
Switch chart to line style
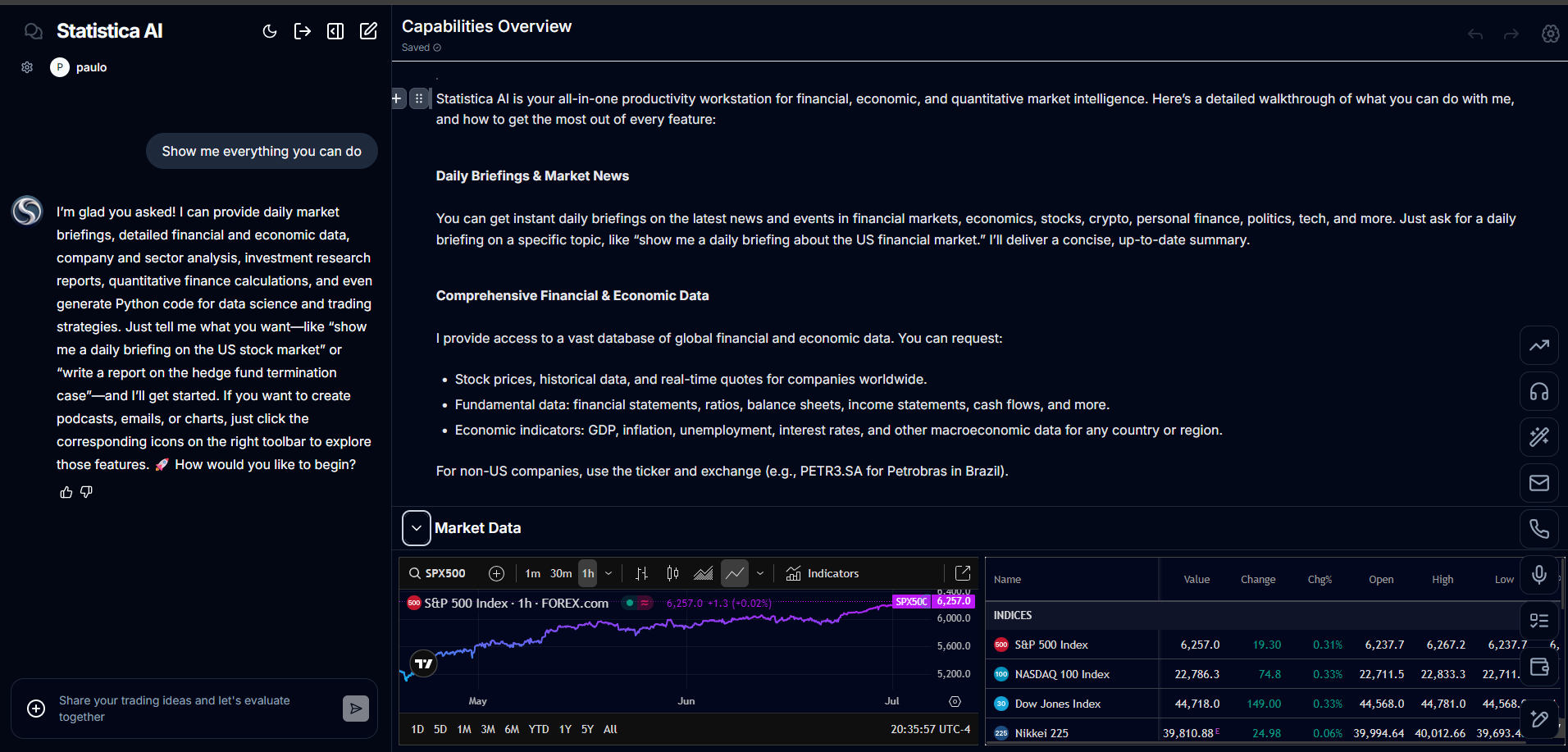735,573
